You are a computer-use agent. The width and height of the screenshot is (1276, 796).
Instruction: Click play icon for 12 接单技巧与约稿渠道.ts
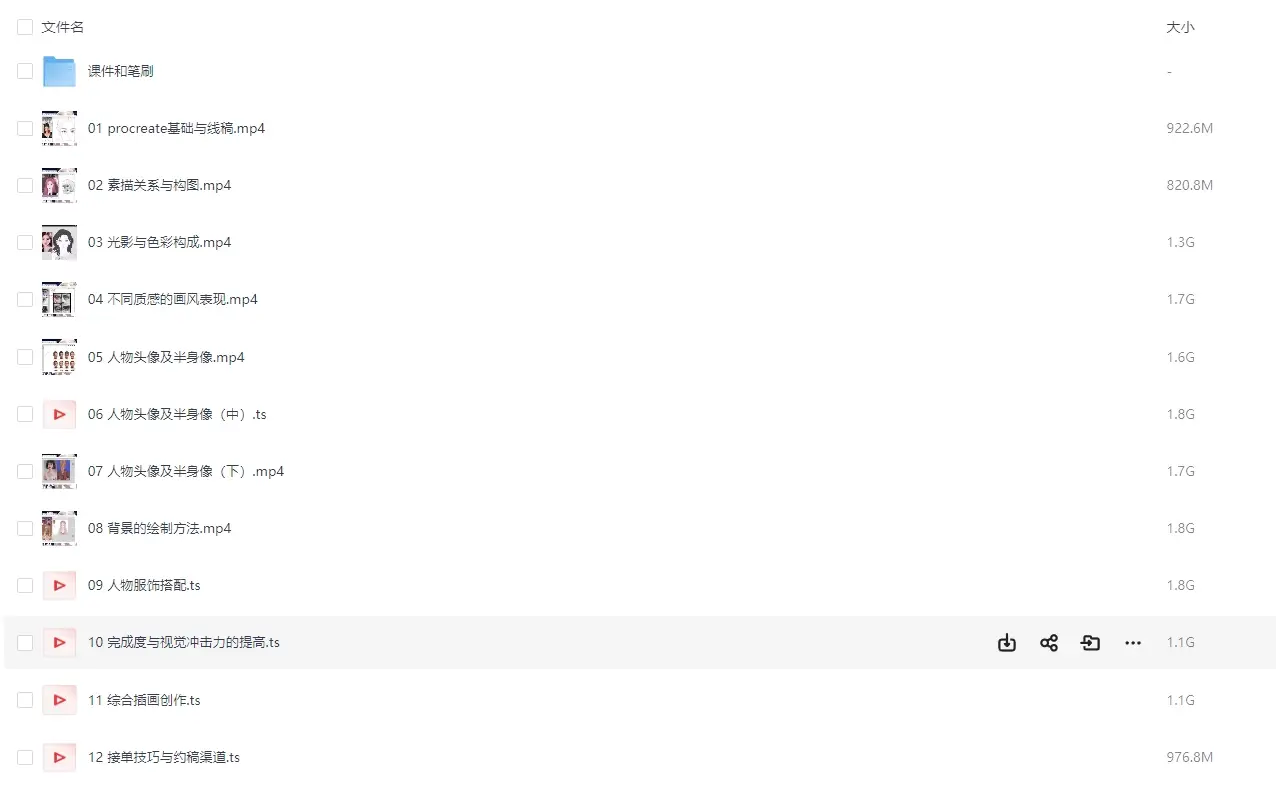point(59,757)
